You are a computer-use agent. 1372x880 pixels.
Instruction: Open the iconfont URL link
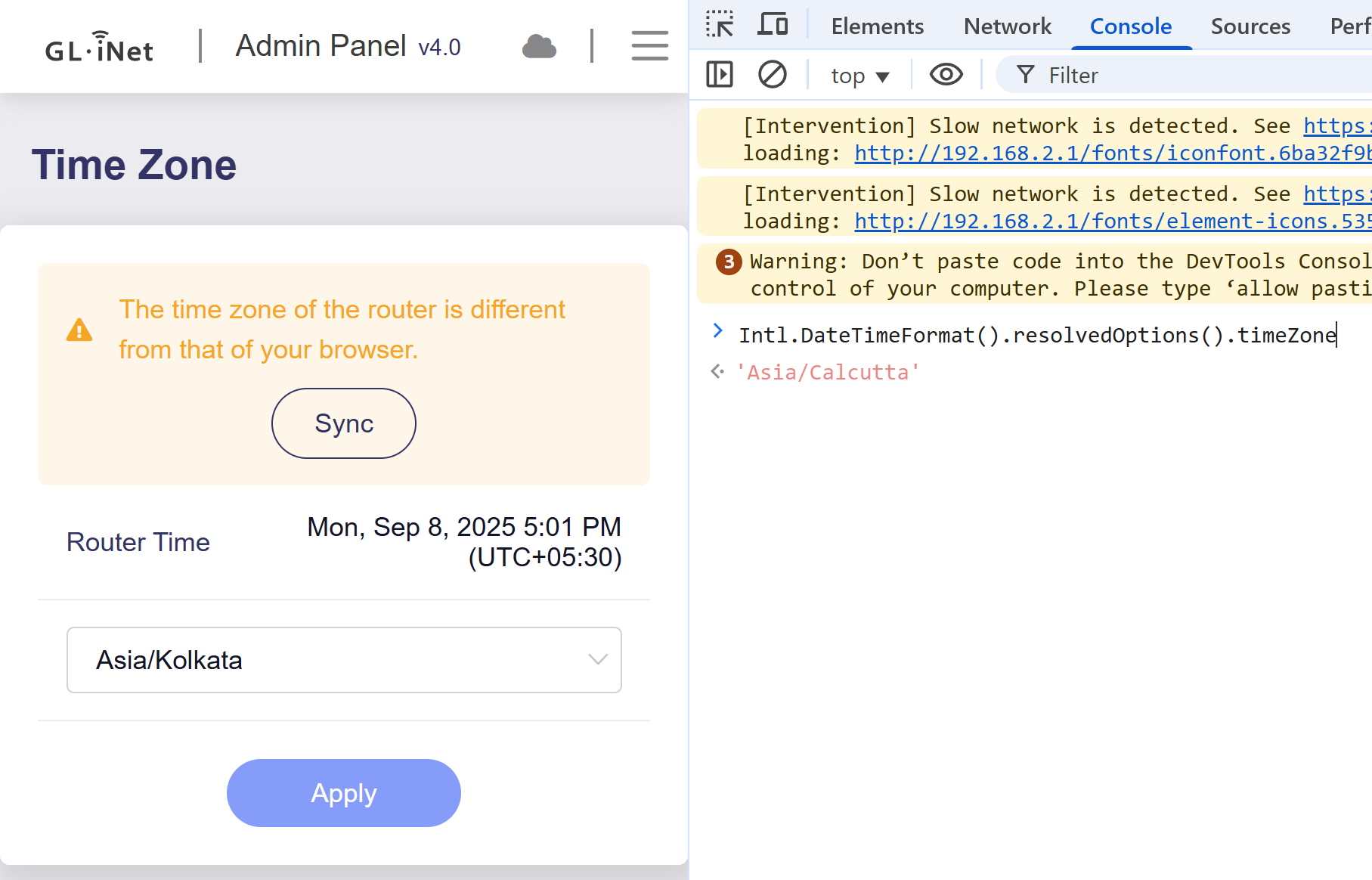pos(1113,153)
